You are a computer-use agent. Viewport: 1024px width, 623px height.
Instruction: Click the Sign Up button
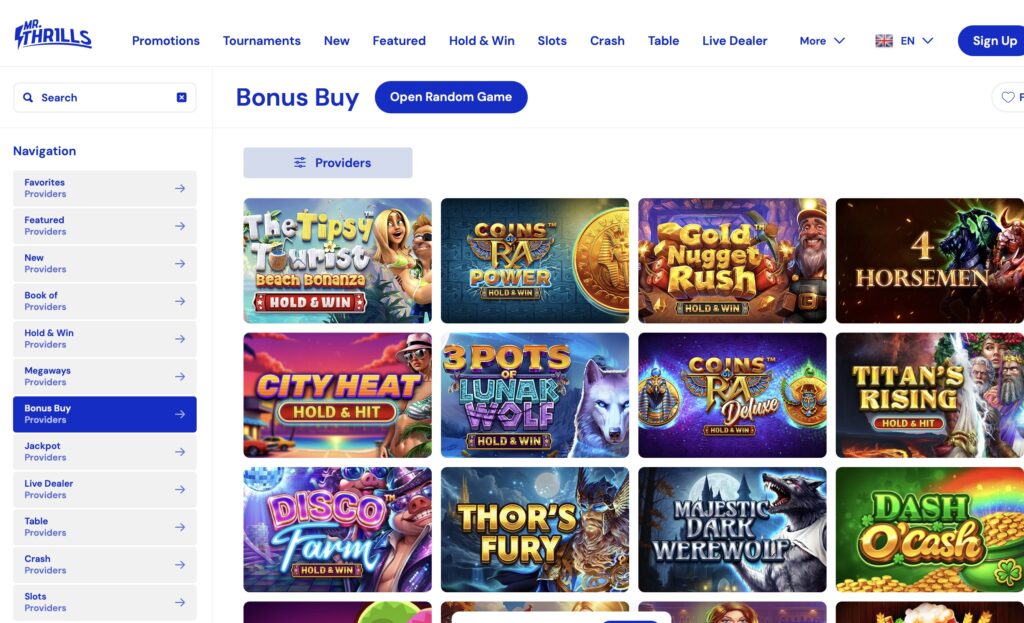tap(993, 41)
